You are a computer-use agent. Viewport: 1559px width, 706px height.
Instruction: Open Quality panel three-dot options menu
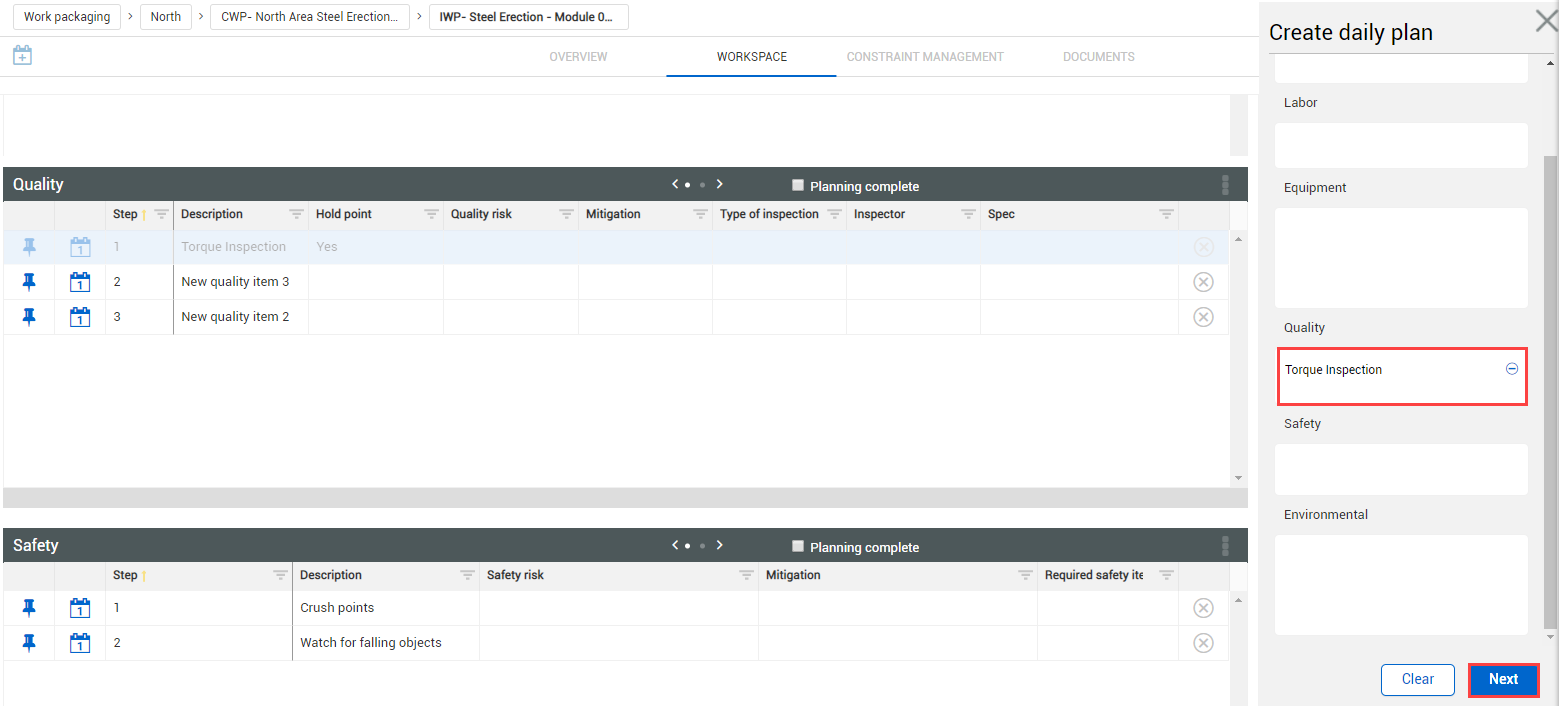(x=1225, y=185)
